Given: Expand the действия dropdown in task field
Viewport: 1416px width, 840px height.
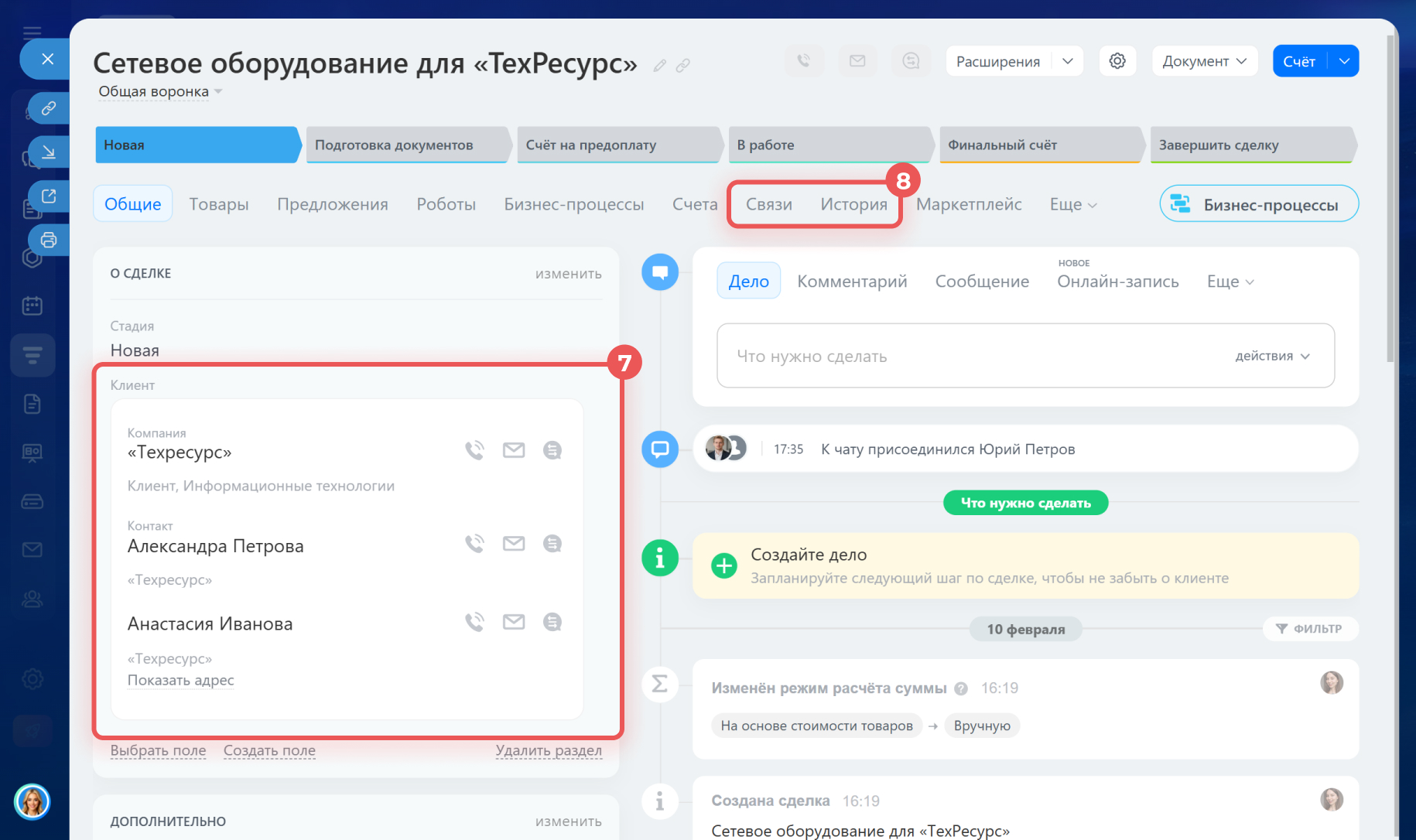Looking at the screenshot, I should click(1272, 356).
